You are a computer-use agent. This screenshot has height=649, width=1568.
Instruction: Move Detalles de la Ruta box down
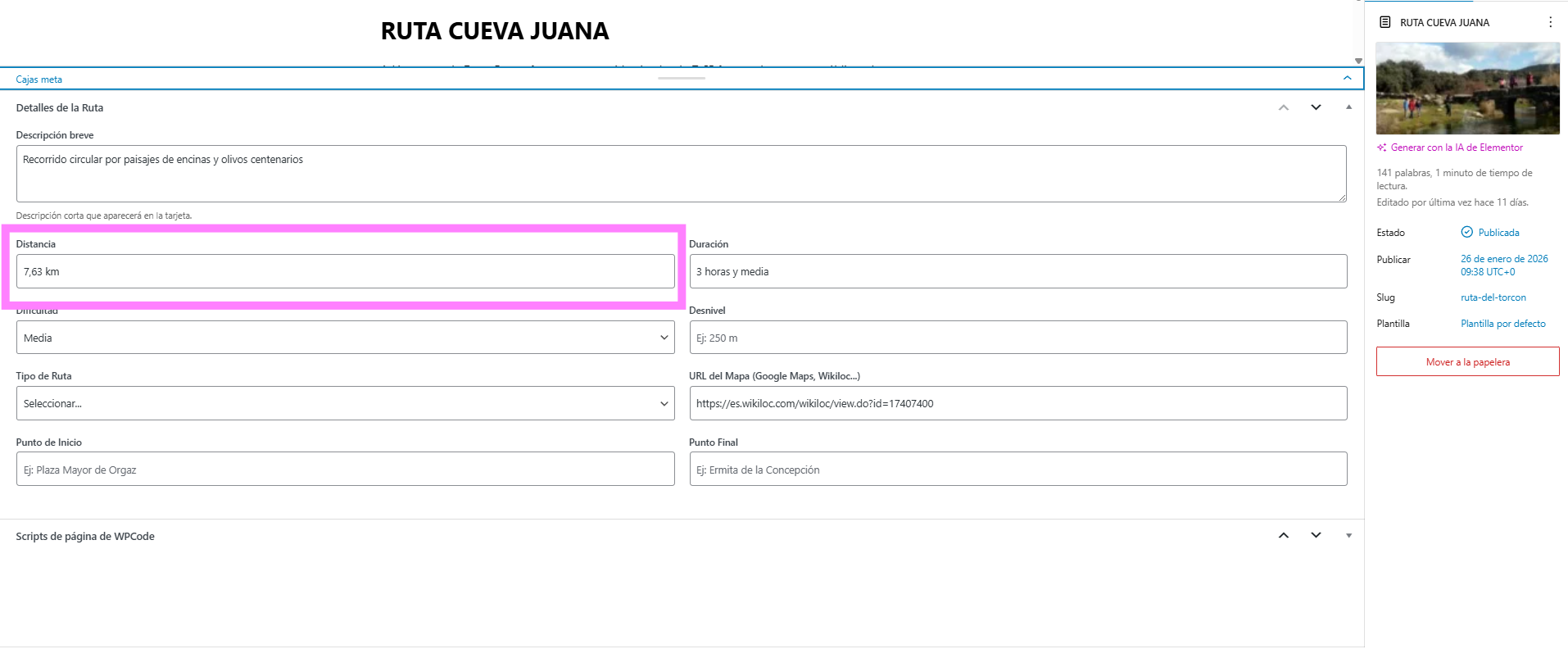coord(1316,108)
